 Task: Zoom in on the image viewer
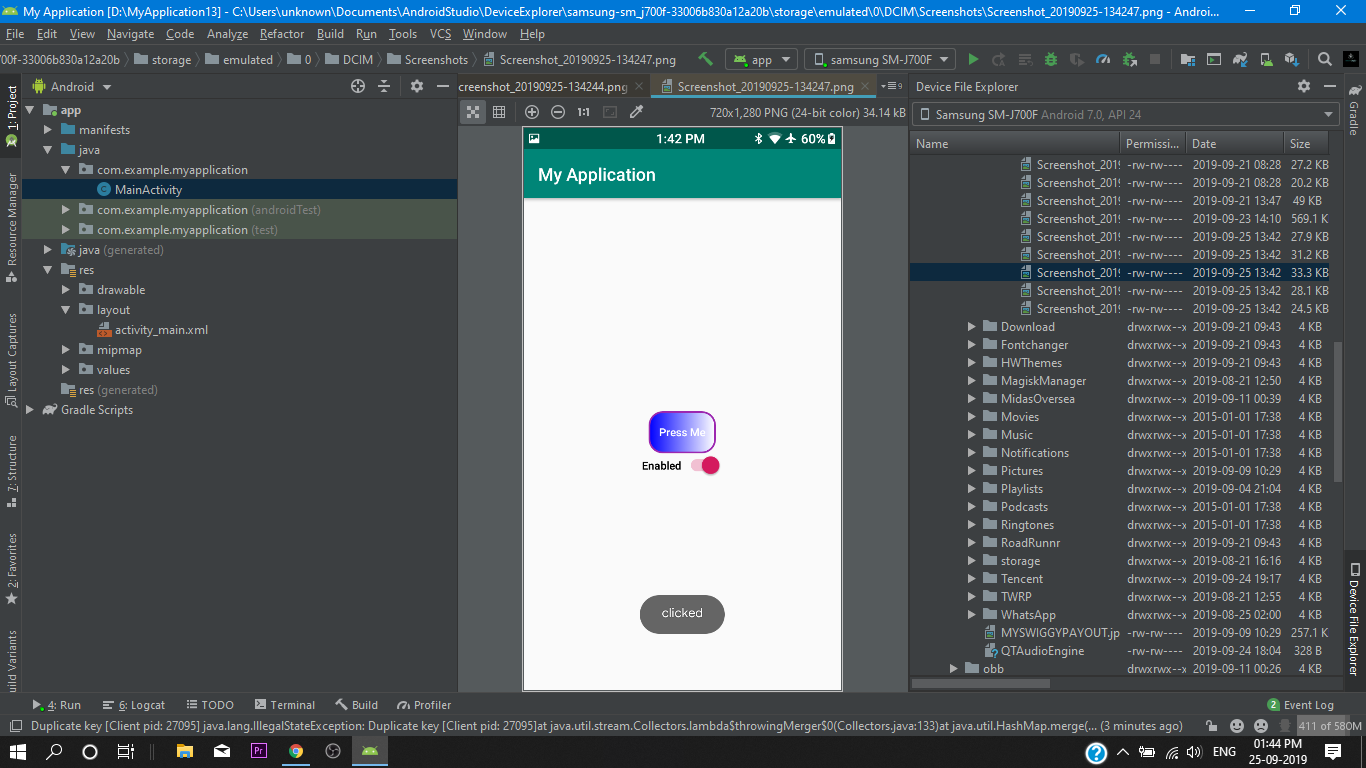(532, 112)
